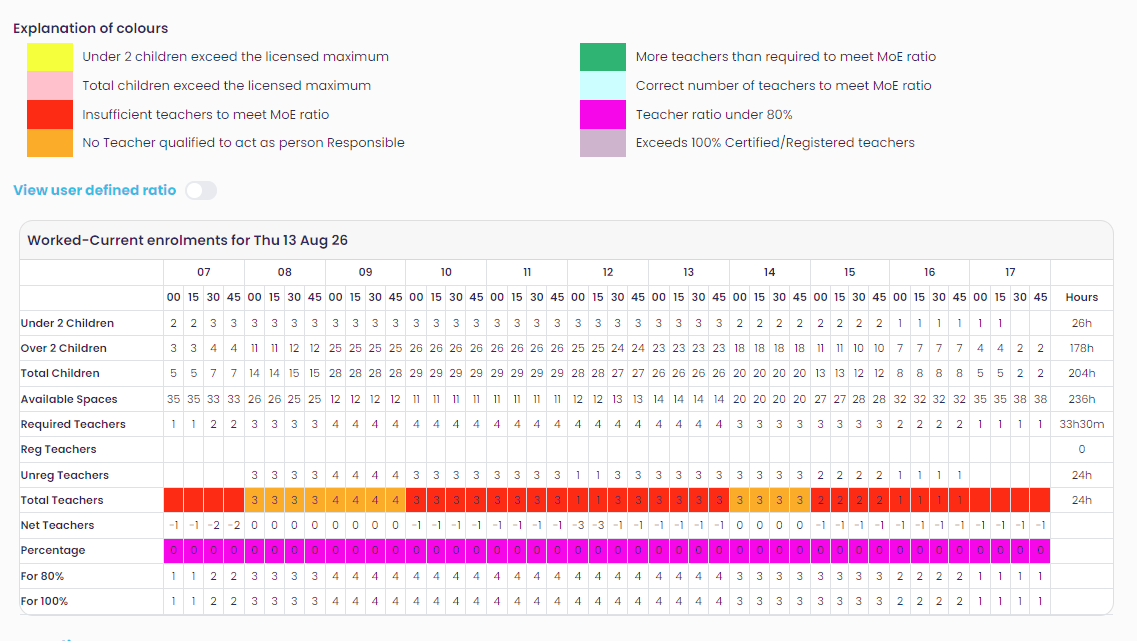
Task: Click the 12 hour column header
Action: pos(608,272)
